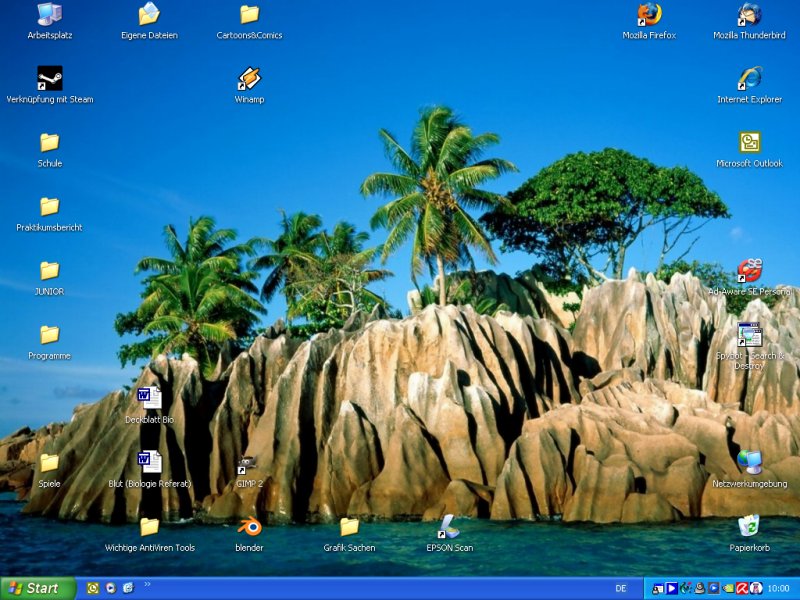Click the Spybot Search & Destroy icon
Screen dimensions: 800x600
tap(749, 335)
